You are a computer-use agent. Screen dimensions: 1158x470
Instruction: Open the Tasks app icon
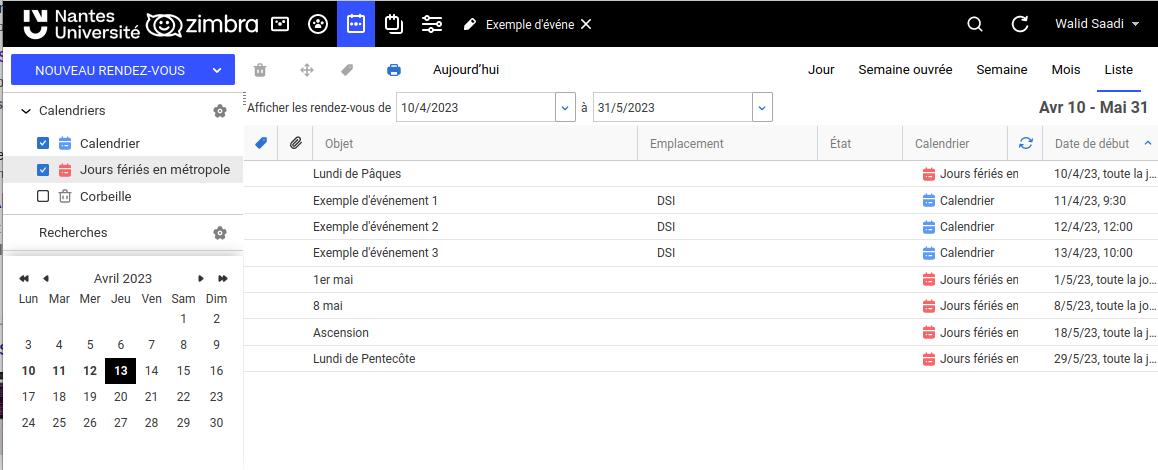(x=393, y=24)
